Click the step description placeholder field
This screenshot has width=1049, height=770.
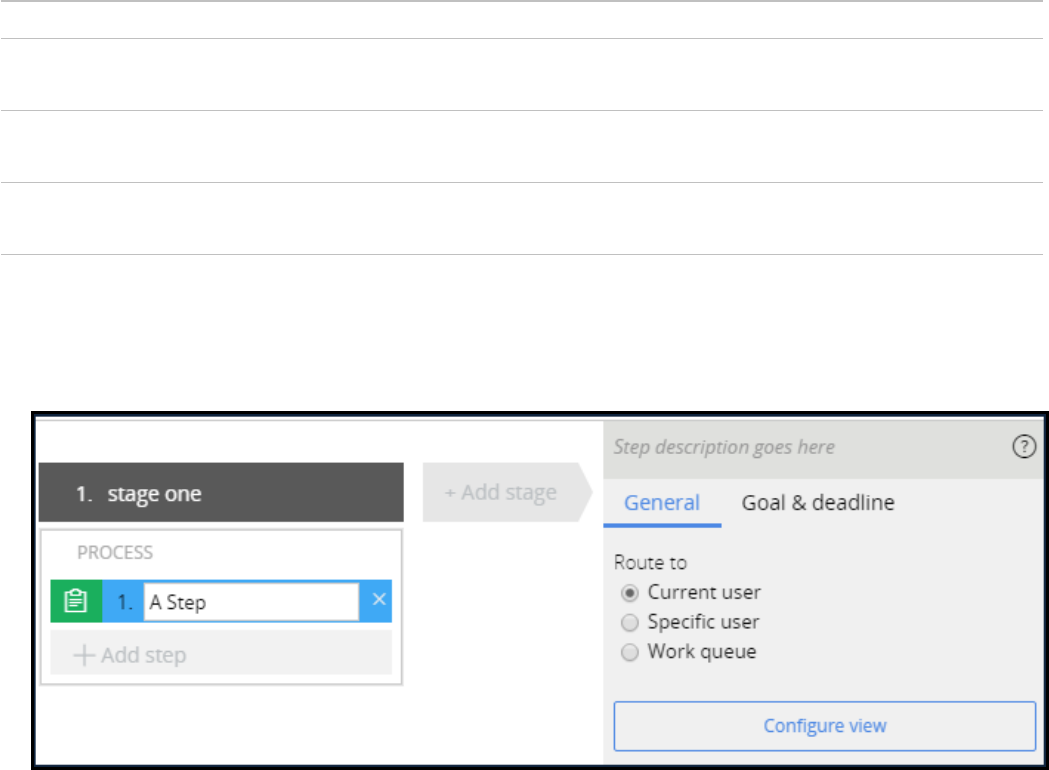[x=724, y=447]
